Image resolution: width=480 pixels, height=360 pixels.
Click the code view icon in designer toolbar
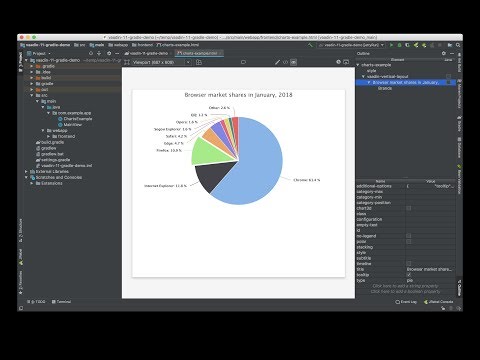tap(285, 62)
